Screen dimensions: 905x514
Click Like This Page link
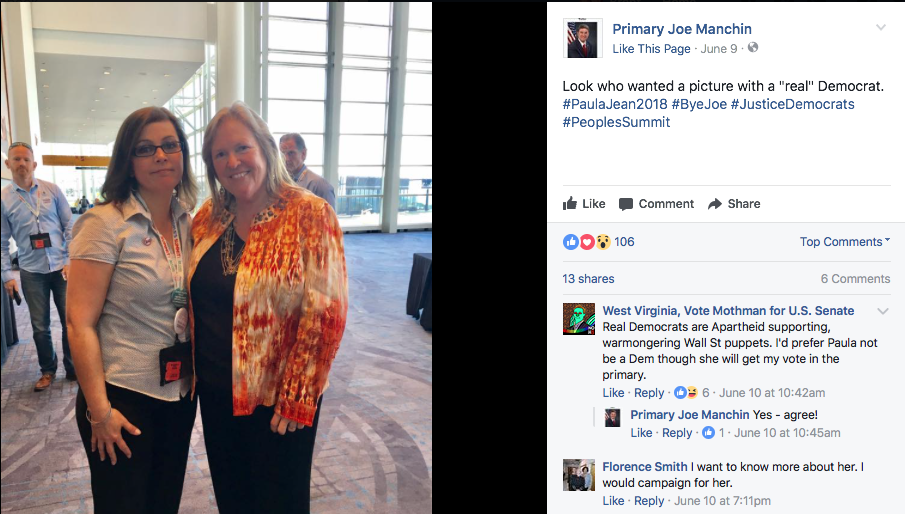click(x=651, y=48)
